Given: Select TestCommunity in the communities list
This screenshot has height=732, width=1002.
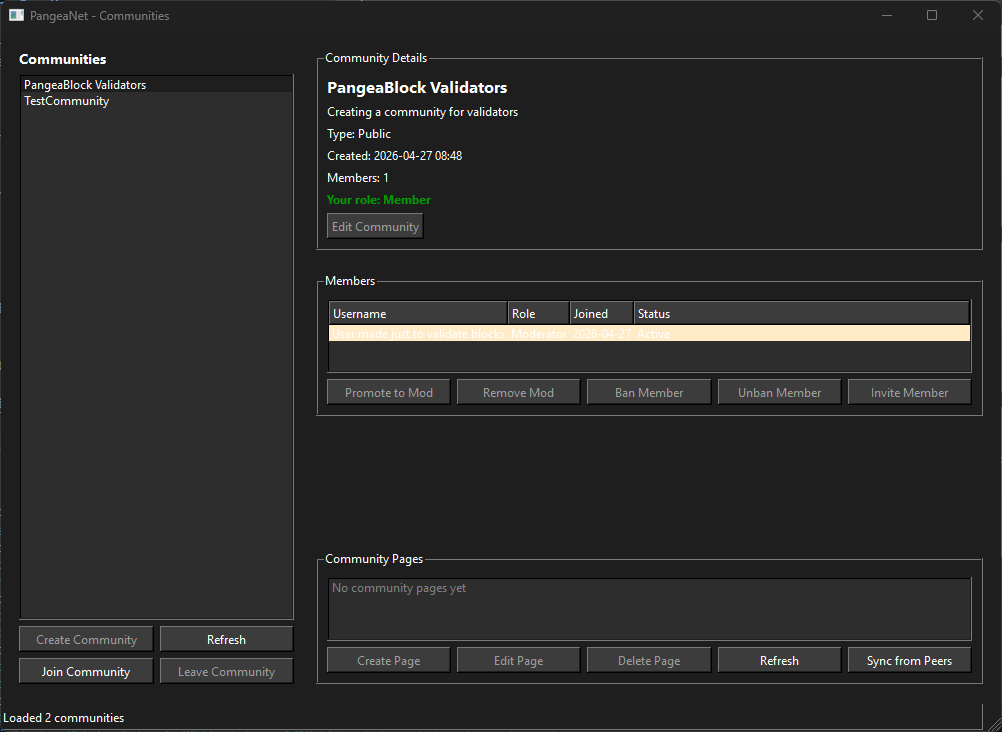Looking at the screenshot, I should pyautogui.click(x=157, y=101).
